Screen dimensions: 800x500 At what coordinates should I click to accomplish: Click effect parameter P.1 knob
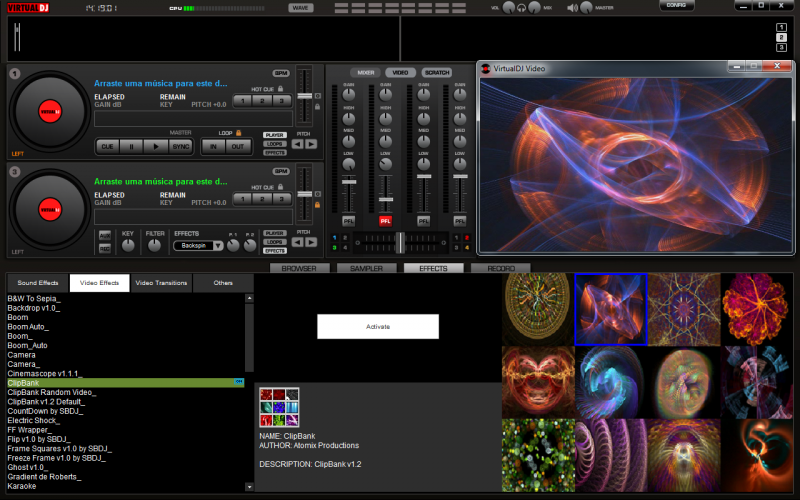point(233,246)
